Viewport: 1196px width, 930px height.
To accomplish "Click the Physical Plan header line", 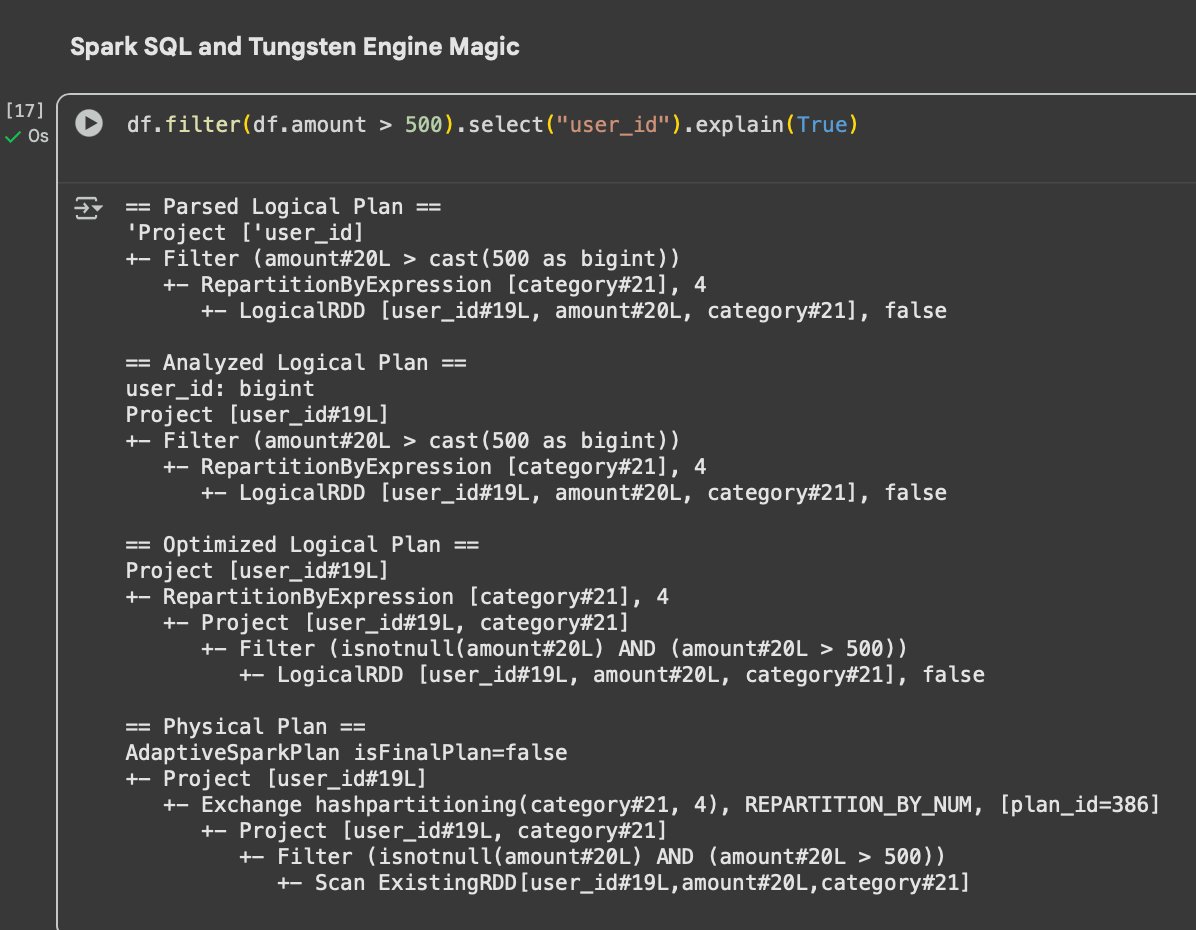I will tap(246, 727).
